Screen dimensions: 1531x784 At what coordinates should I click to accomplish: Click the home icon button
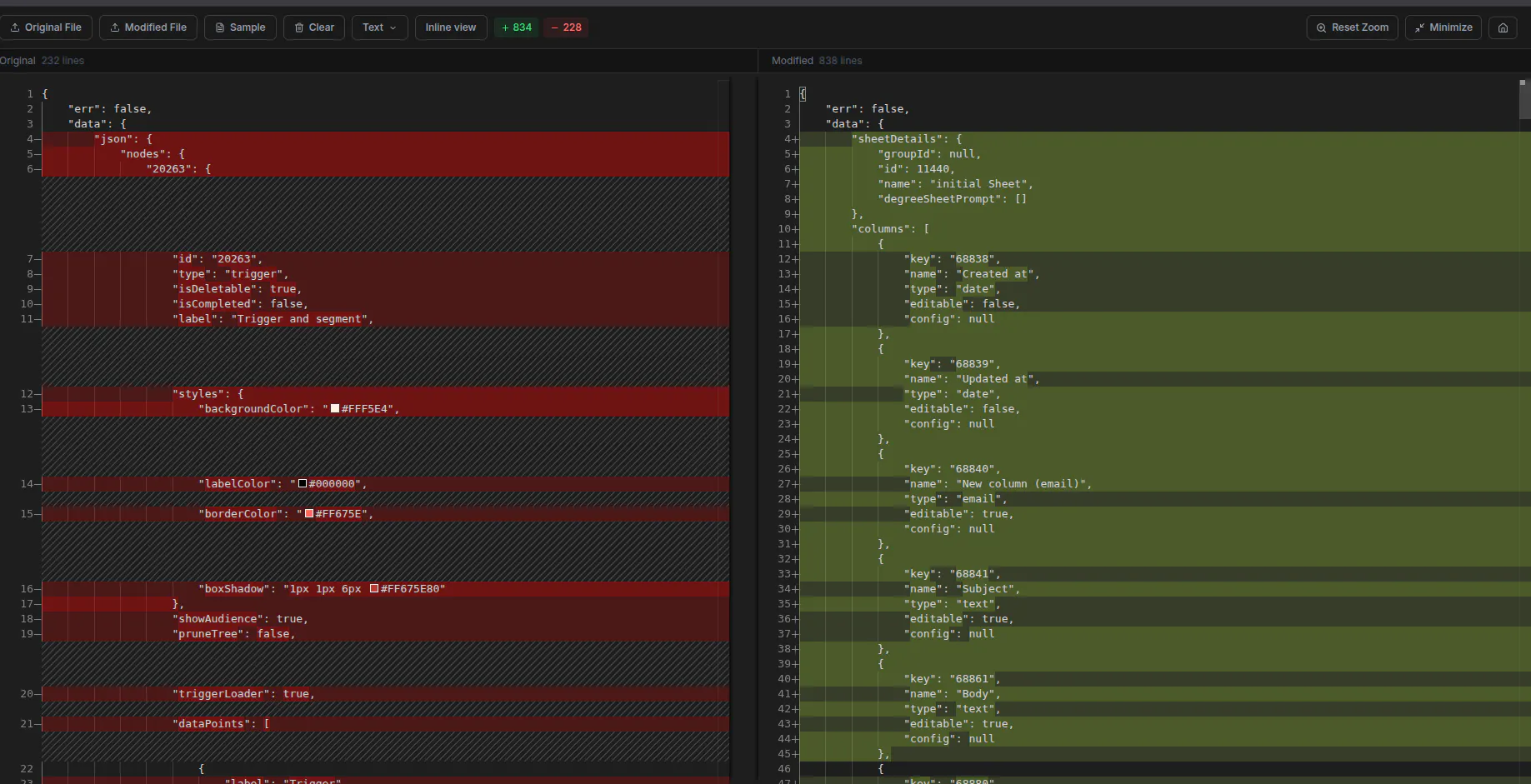click(x=1503, y=27)
